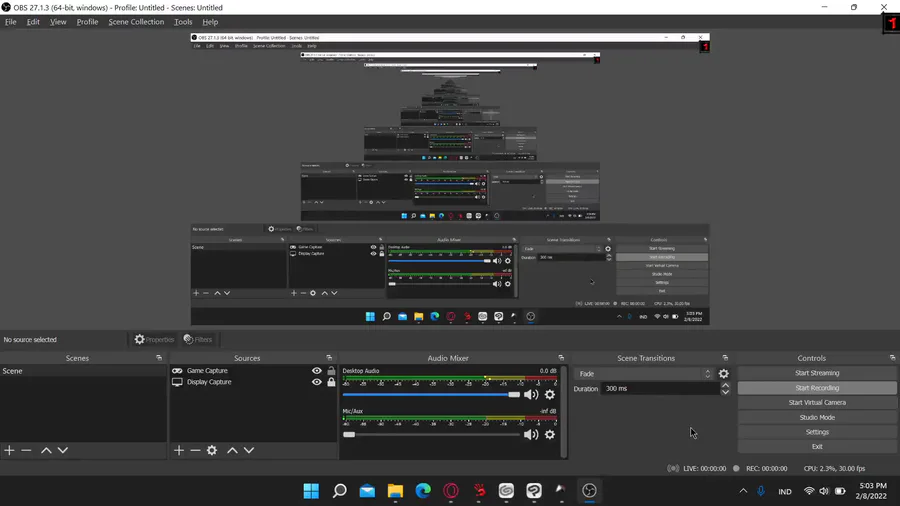900x506 pixels.
Task: Open Edit menu
Action: pos(33,22)
